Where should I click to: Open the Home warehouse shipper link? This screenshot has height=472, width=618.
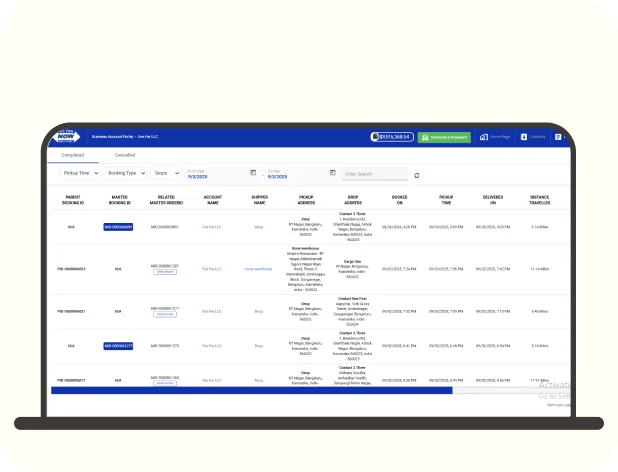[258, 268]
